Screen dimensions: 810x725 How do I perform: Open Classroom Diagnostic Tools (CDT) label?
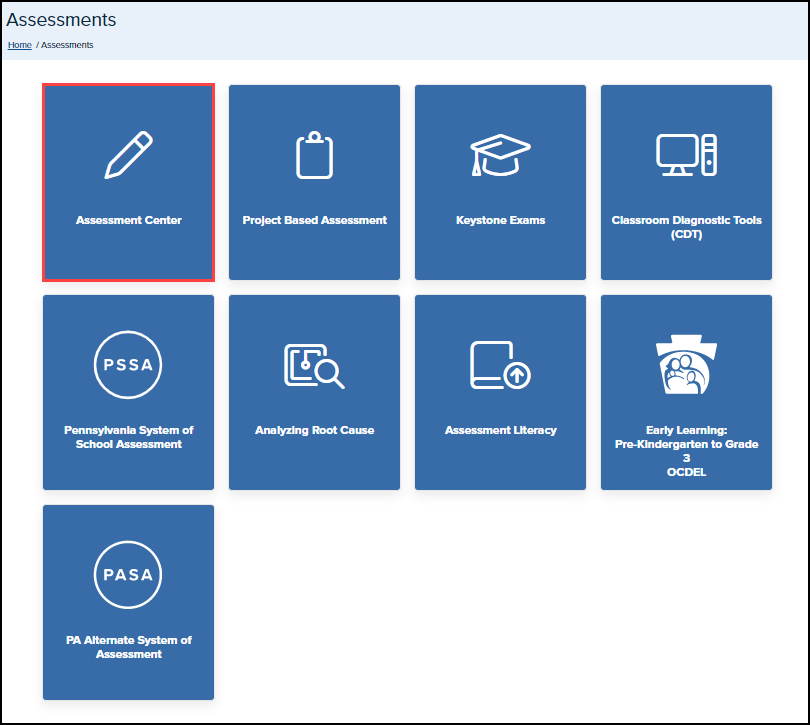coord(686,226)
